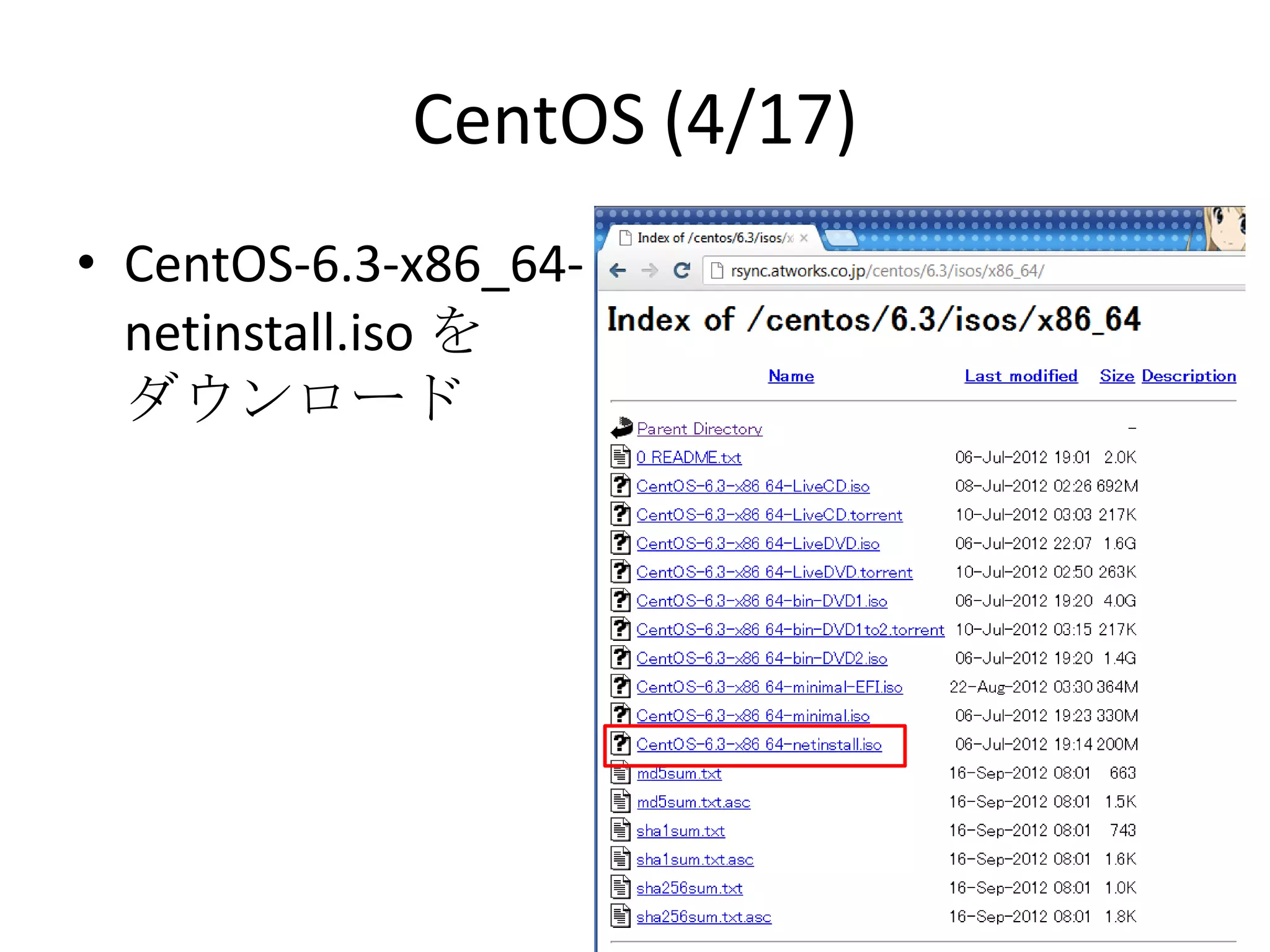Click the page icon in the address bar
This screenshot has height=952, width=1270.
717,271
